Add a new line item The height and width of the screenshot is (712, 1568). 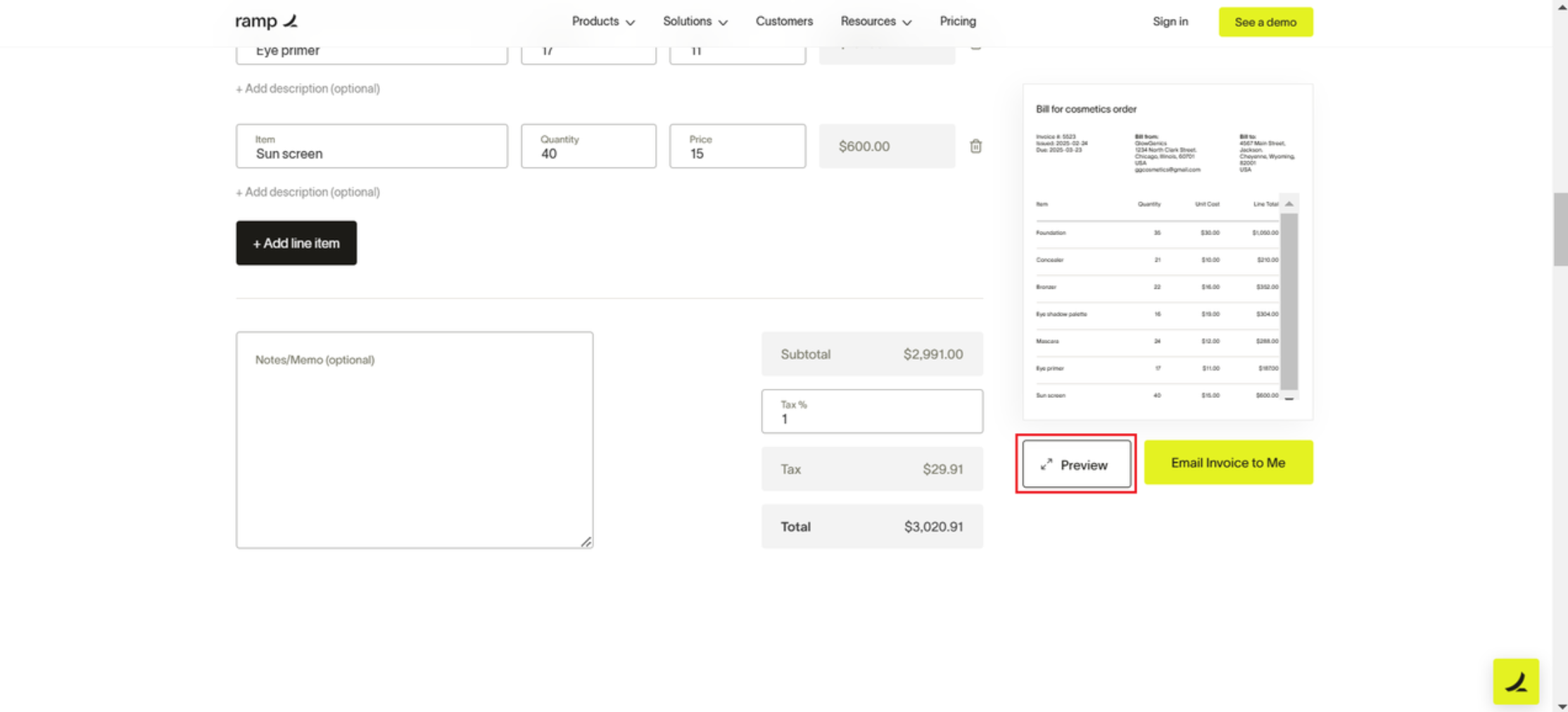(x=296, y=243)
